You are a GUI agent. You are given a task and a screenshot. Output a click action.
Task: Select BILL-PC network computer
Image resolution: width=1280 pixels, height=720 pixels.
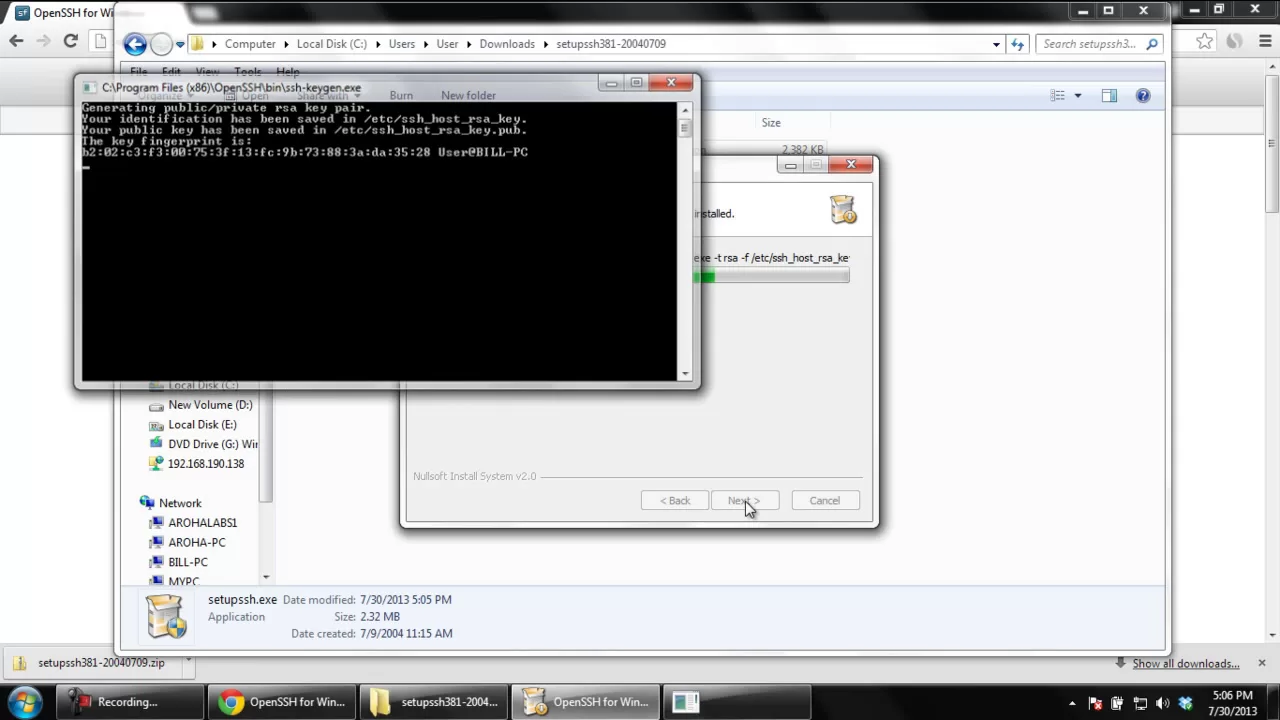187,562
